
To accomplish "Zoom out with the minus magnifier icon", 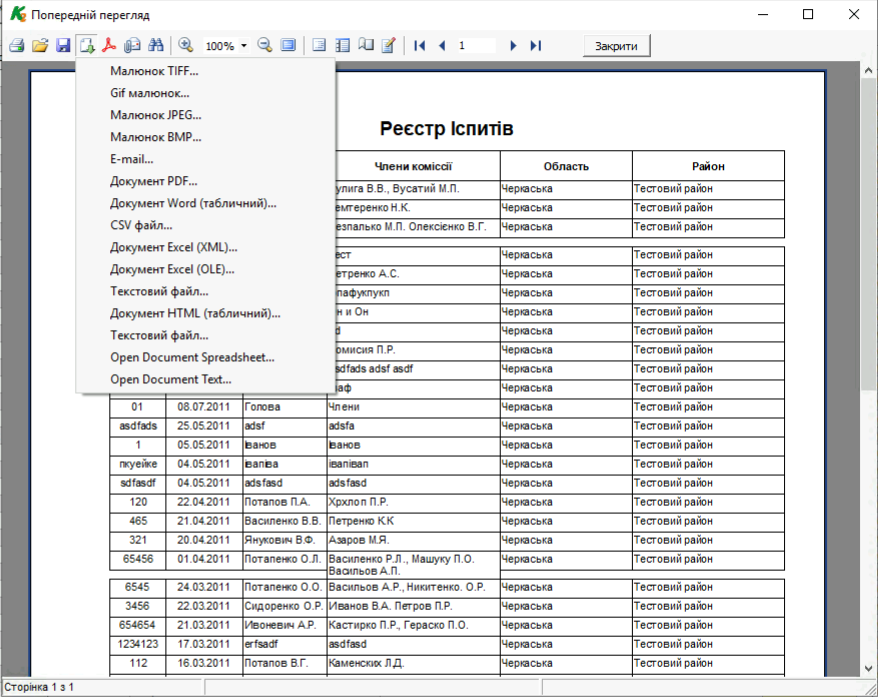I will (x=264, y=45).
